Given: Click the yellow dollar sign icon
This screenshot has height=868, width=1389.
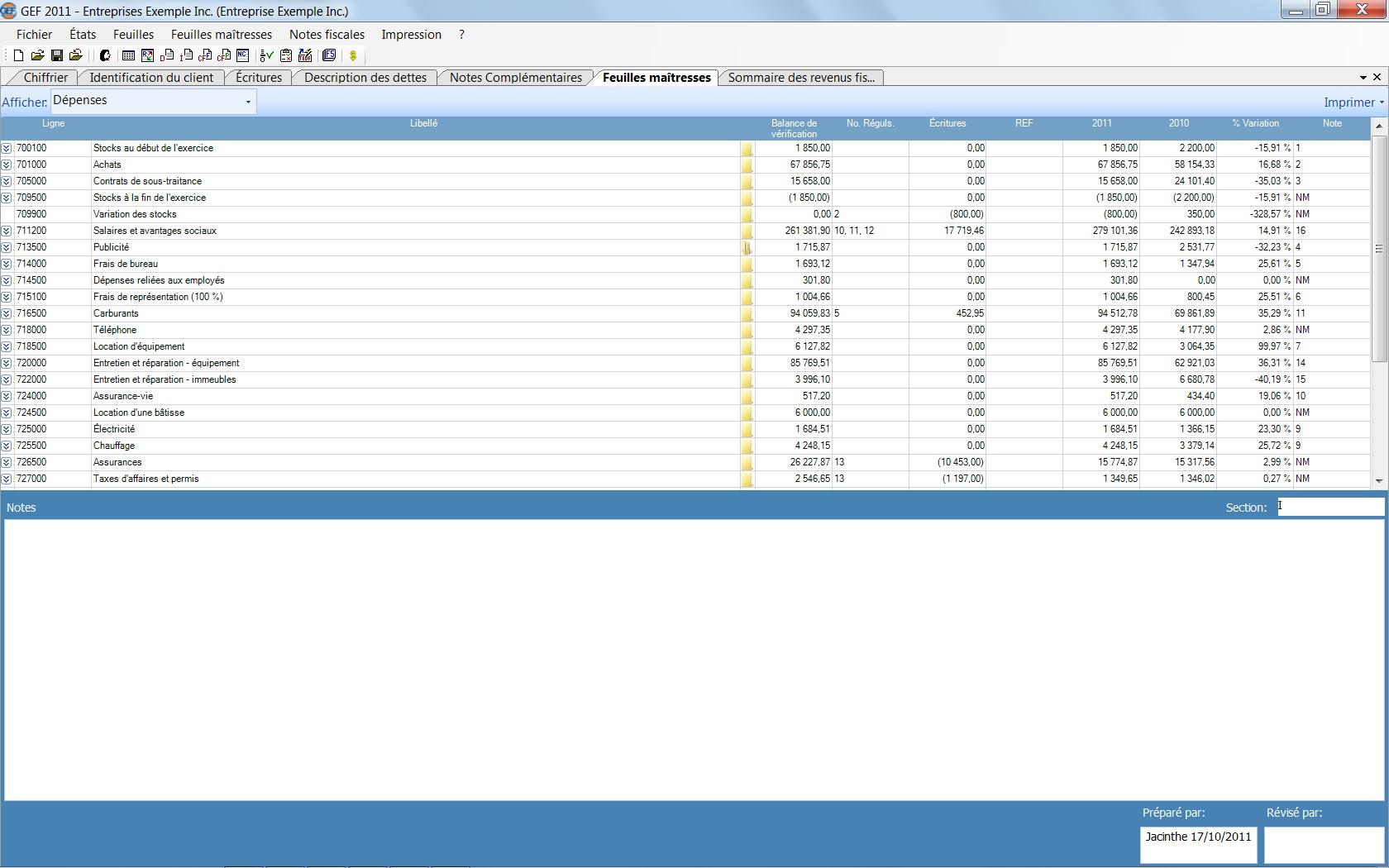Looking at the screenshot, I should click(x=353, y=56).
